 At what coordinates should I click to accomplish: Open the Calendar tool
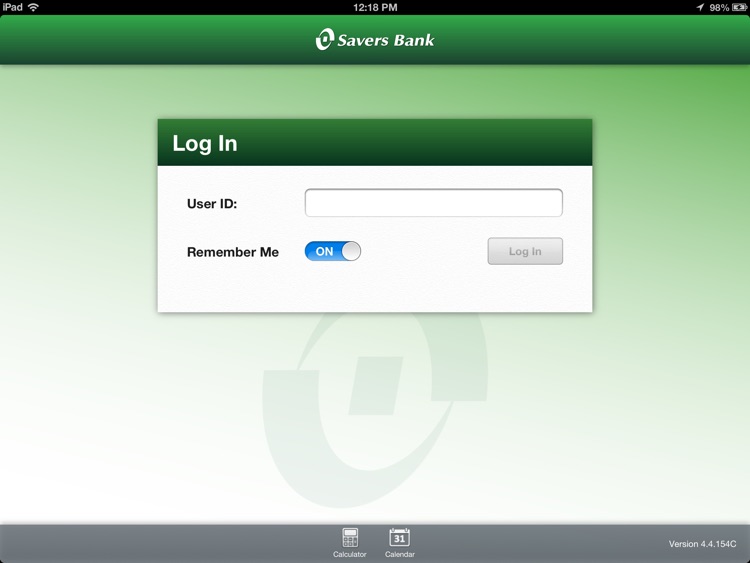[399, 543]
